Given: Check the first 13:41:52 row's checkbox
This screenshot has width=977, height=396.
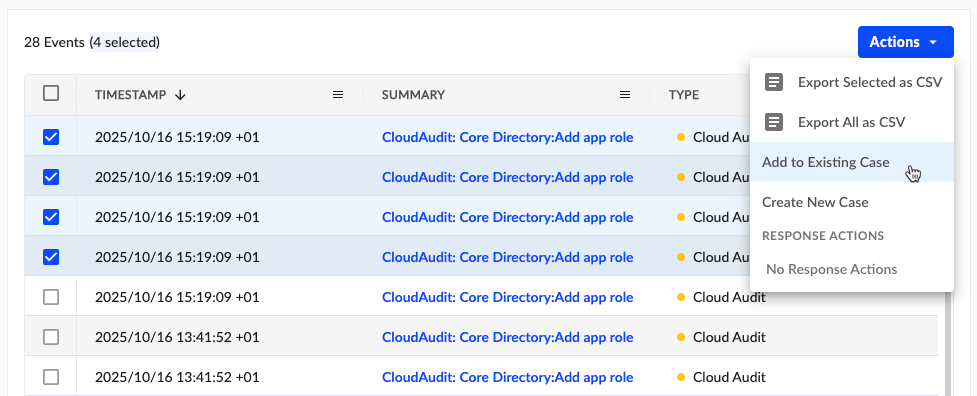Looking at the screenshot, I should tap(51, 337).
